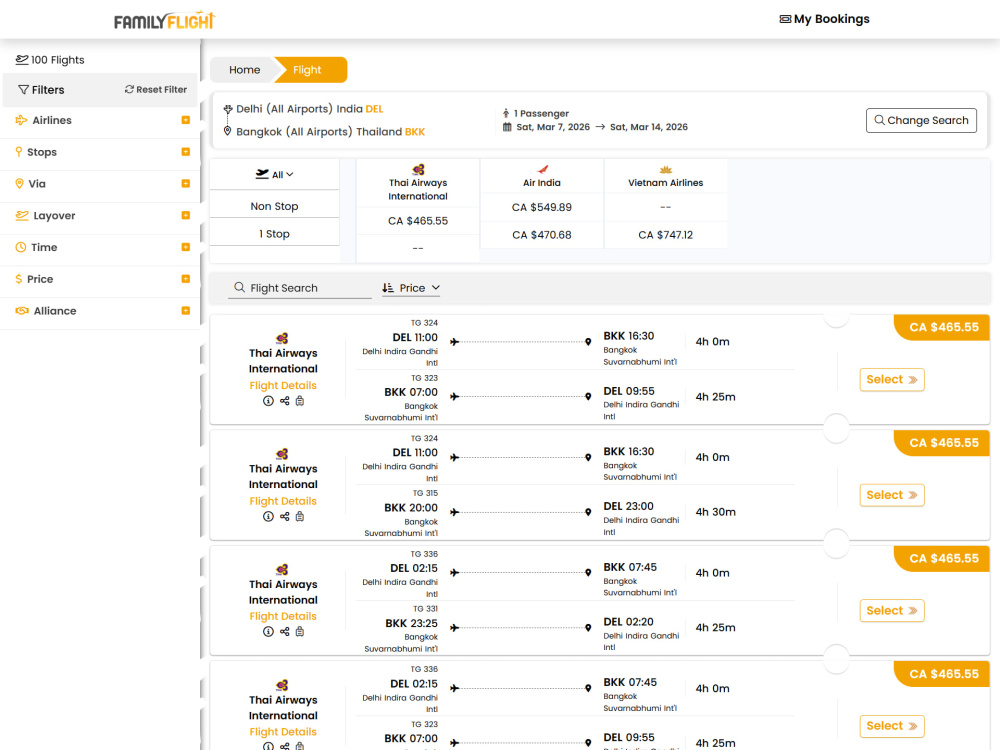Click the Price dollar icon
The image size is (1000, 750).
(x=18, y=279)
